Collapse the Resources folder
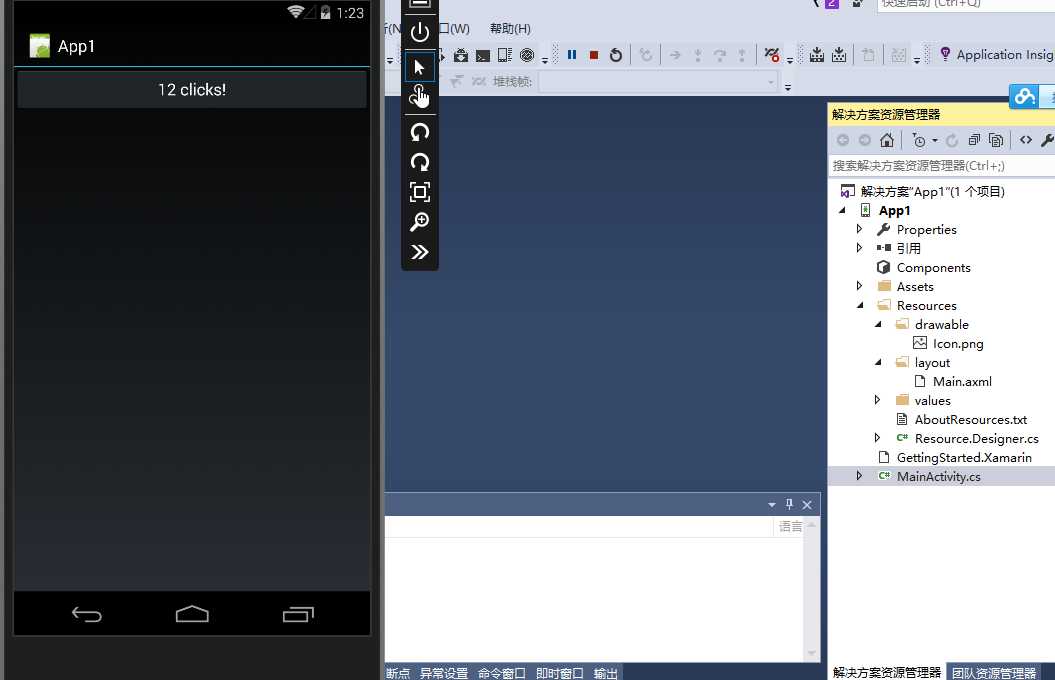Image resolution: width=1055 pixels, height=680 pixels. [860, 305]
